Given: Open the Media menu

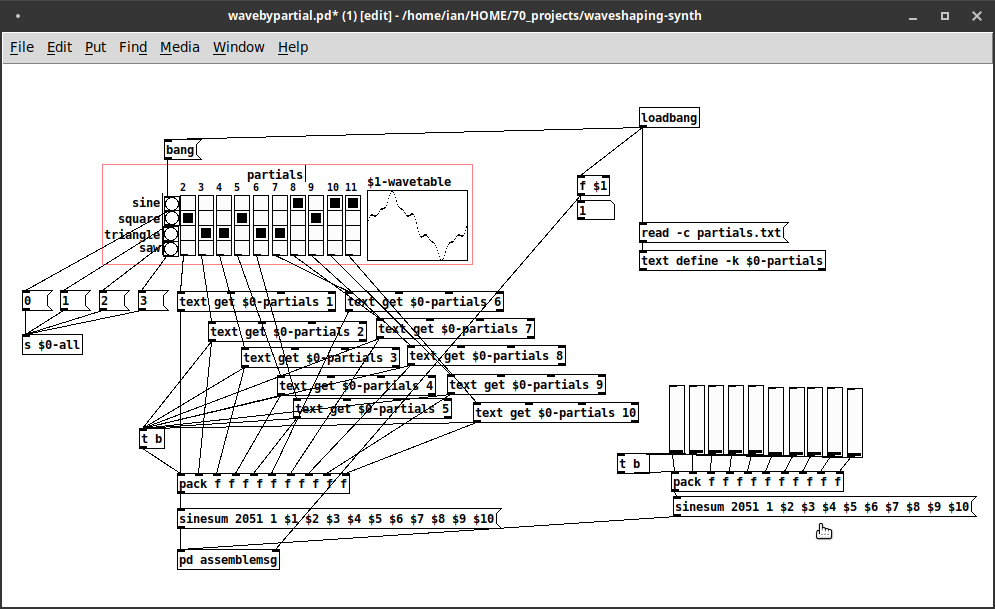Looking at the screenshot, I should [180, 47].
